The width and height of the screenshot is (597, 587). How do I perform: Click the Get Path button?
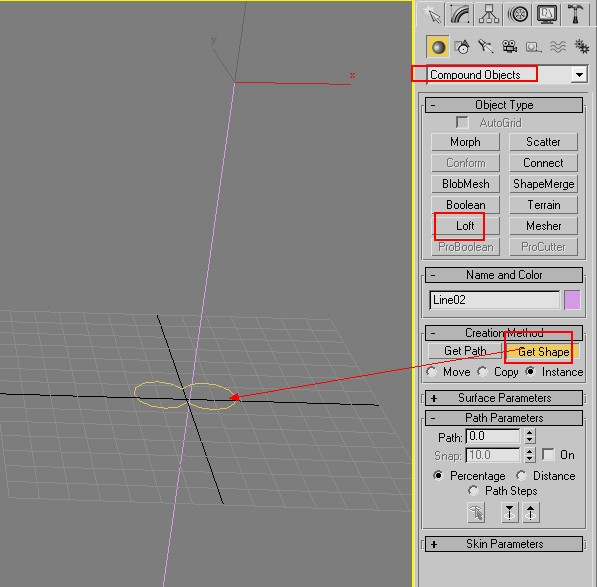pyautogui.click(x=465, y=351)
